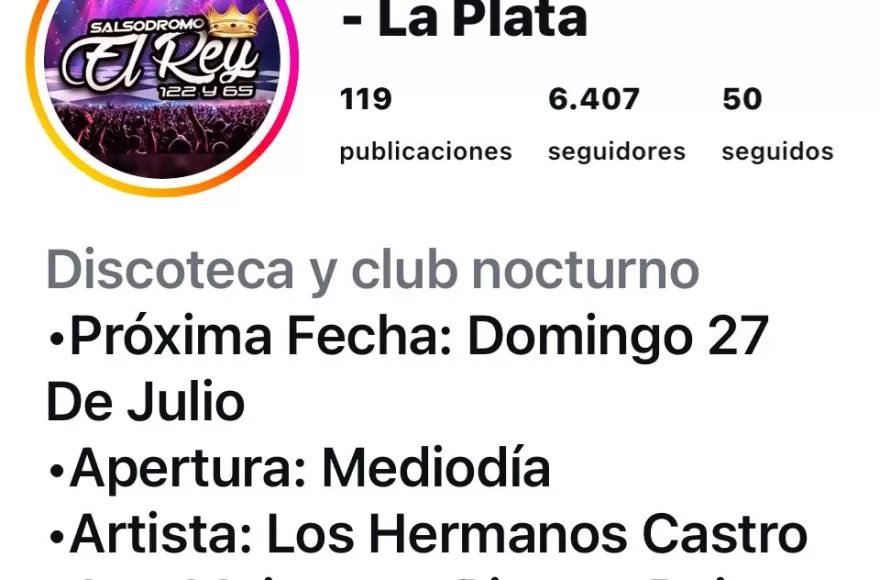Click the '- La Plata' profile name
880x580 pixels.
click(464, 20)
